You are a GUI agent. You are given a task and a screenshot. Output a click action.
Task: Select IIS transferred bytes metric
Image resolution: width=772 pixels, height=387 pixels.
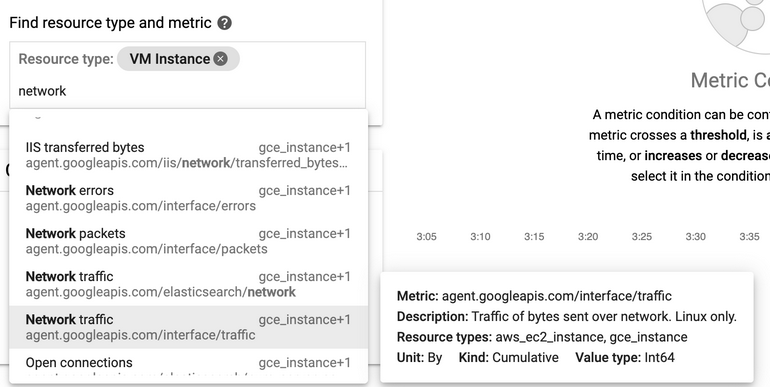tap(188, 155)
